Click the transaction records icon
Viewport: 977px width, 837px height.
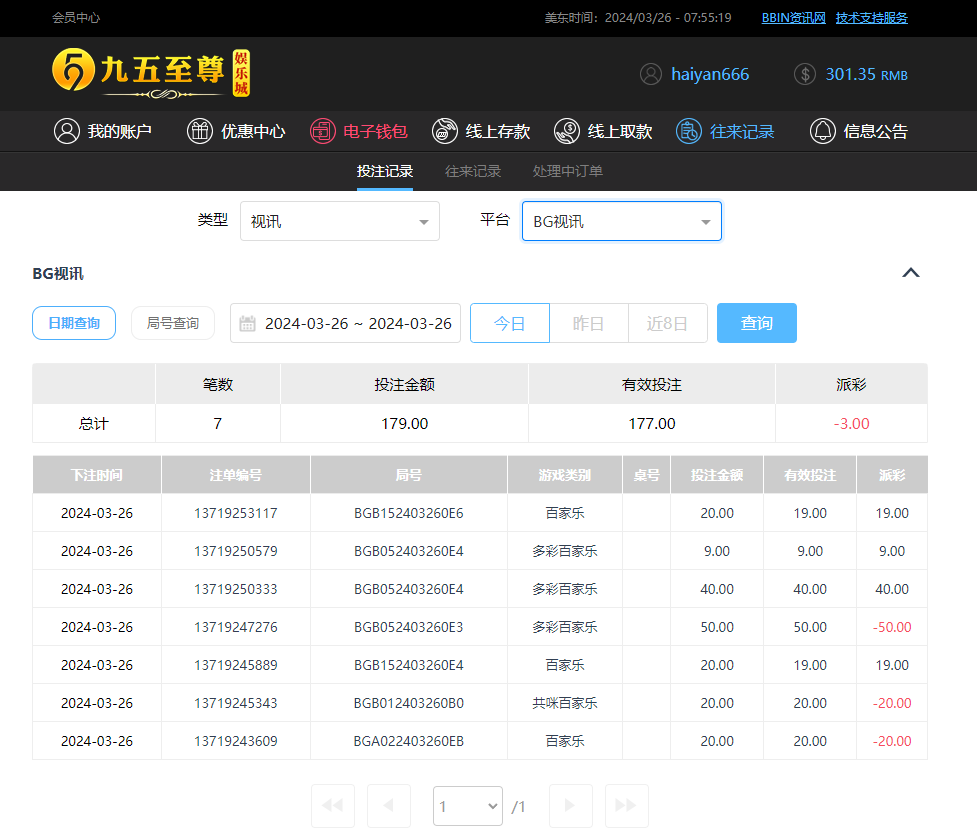[689, 131]
